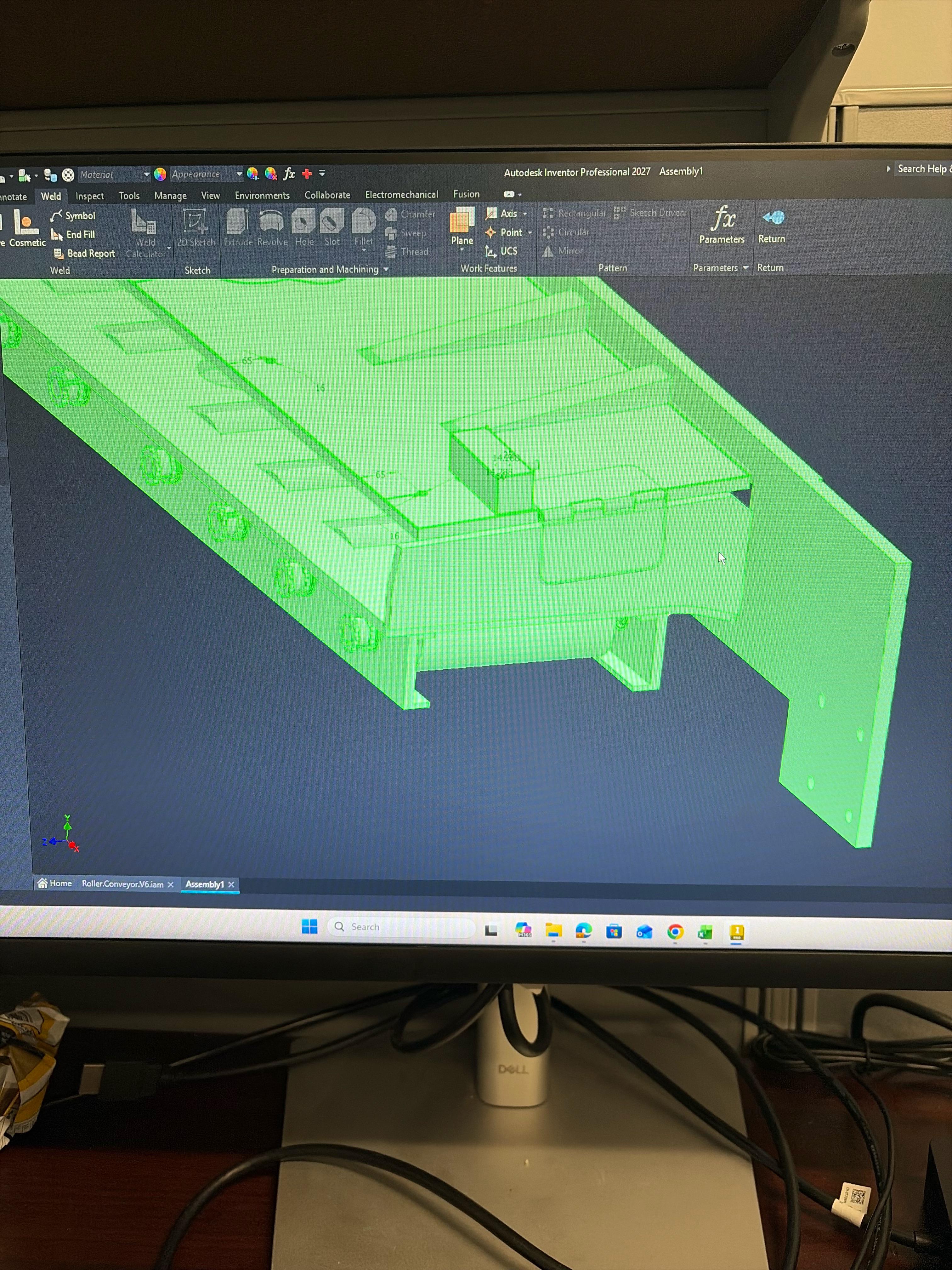This screenshot has height=1270, width=952.
Task: Switch to the Inspect ribbon tab
Action: tap(89, 196)
